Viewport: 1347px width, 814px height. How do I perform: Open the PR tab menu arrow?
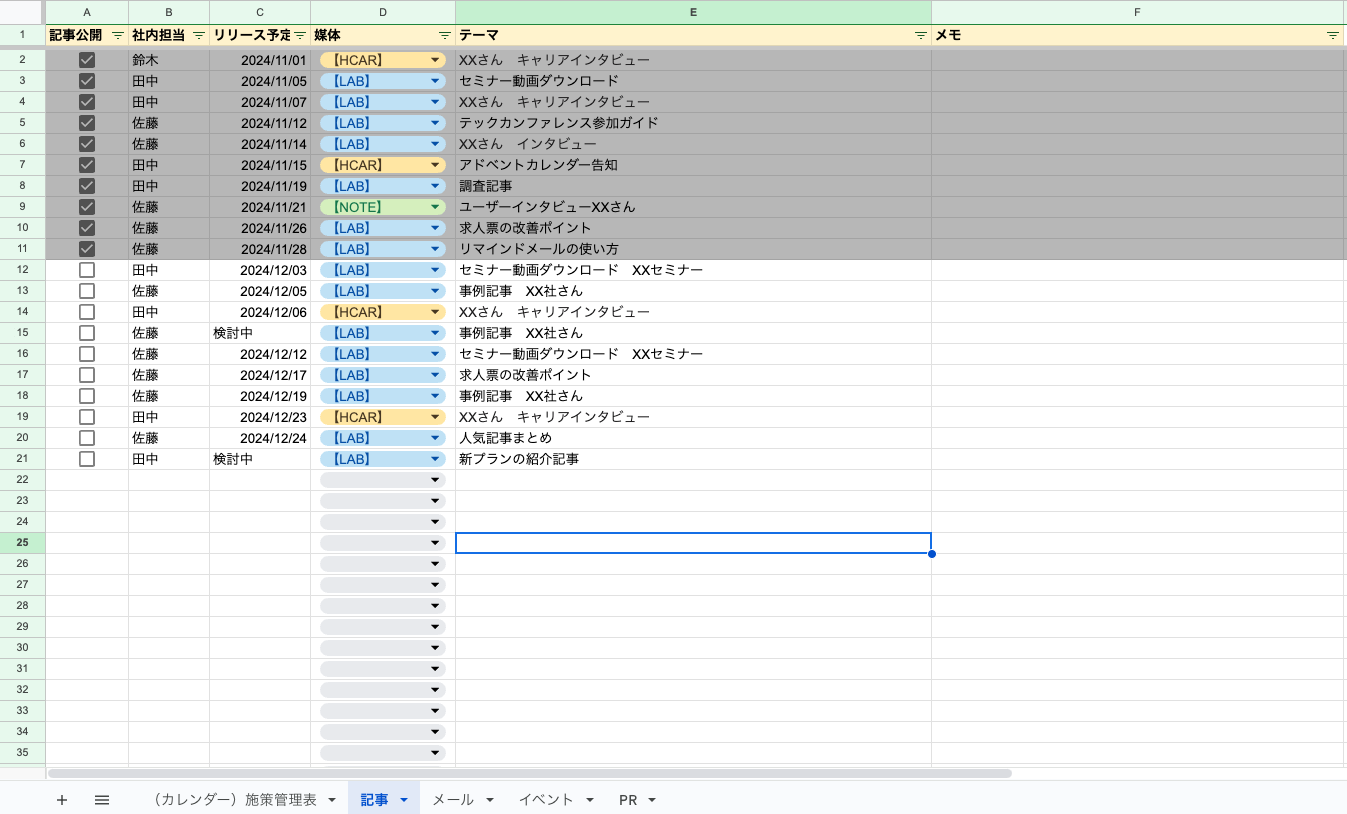[x=651, y=799]
